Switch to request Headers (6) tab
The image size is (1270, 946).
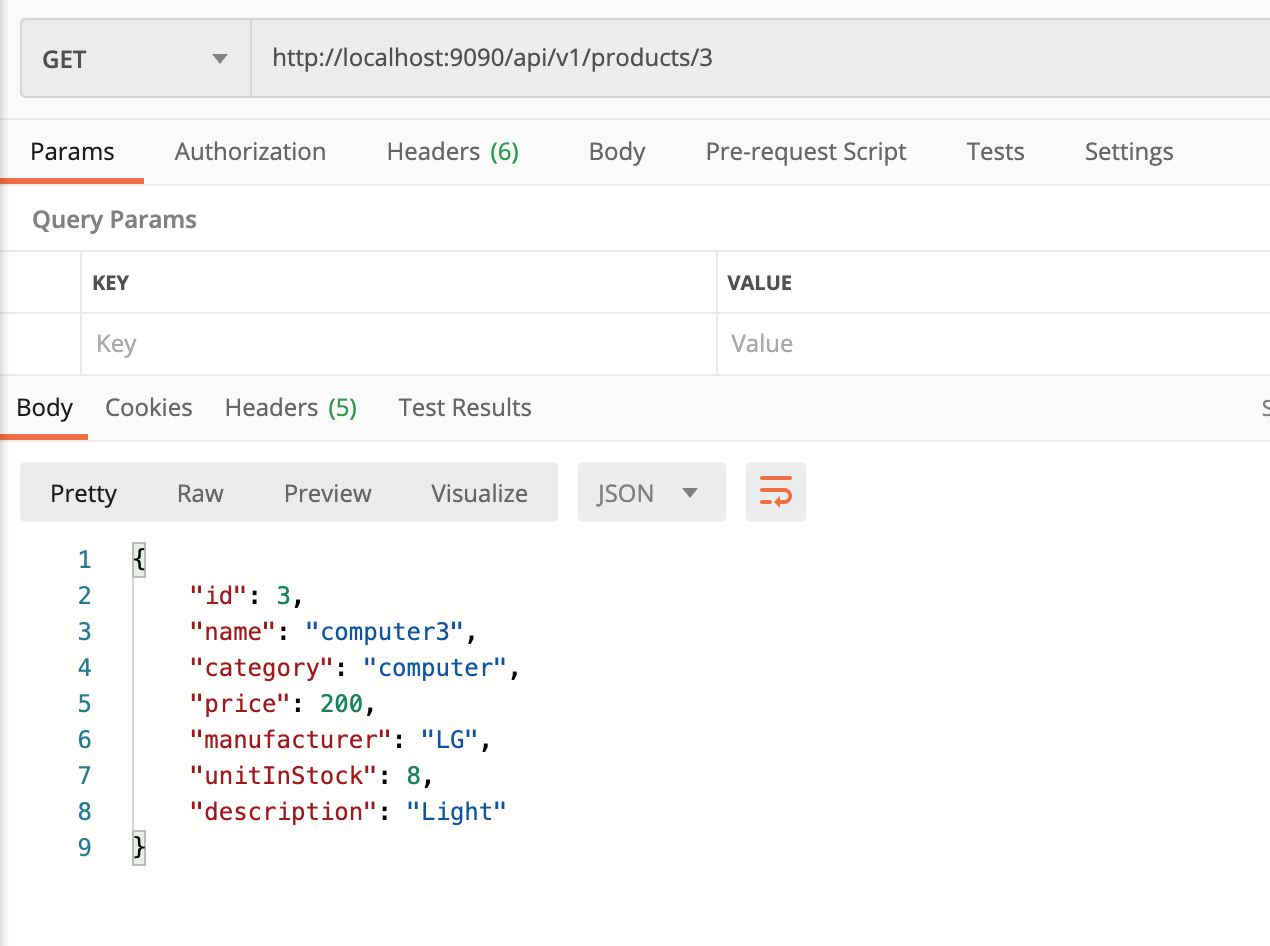click(x=453, y=152)
